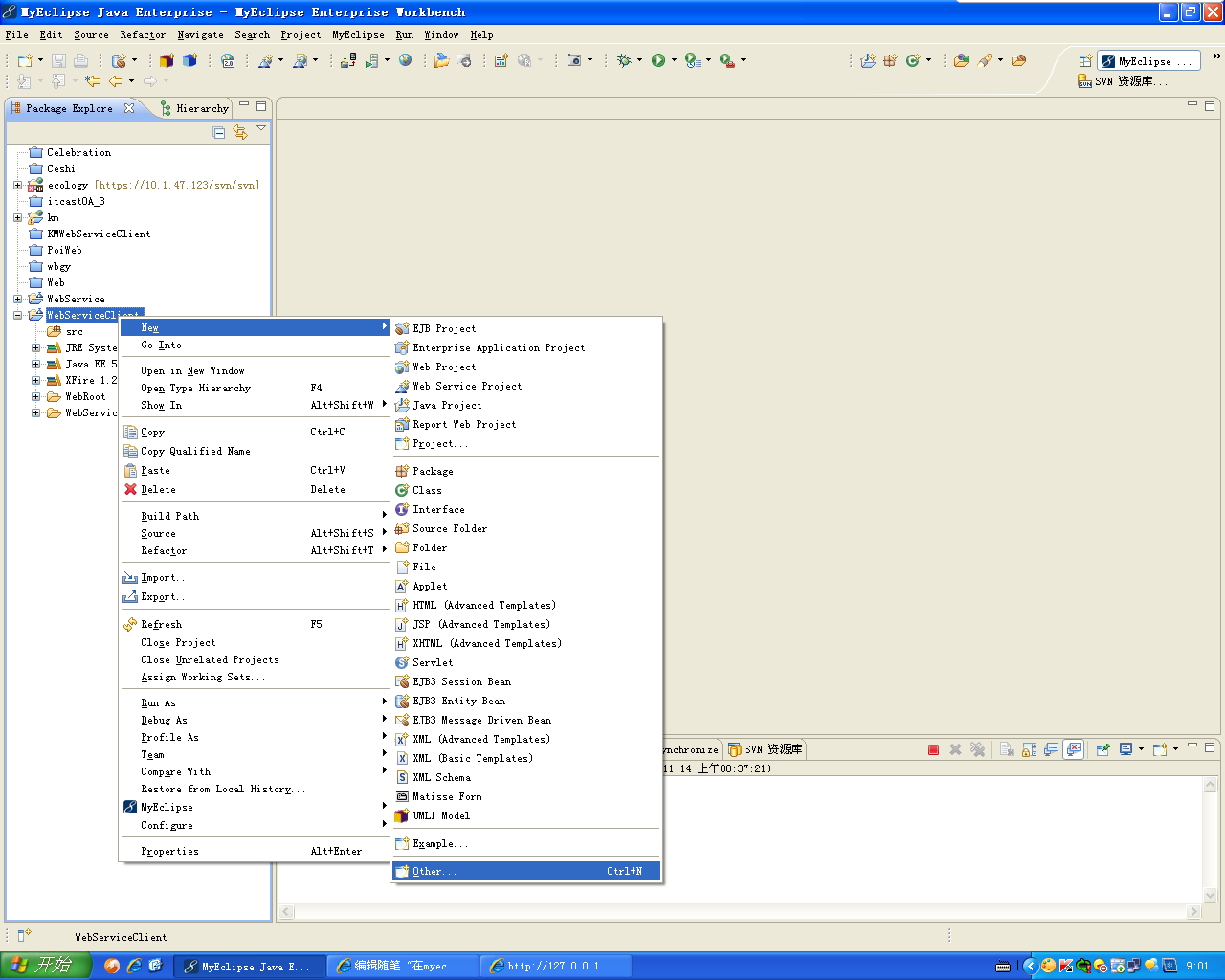This screenshot has width=1225, height=980.
Task: Open dropdown next to New Class icon
Action: click(x=928, y=60)
